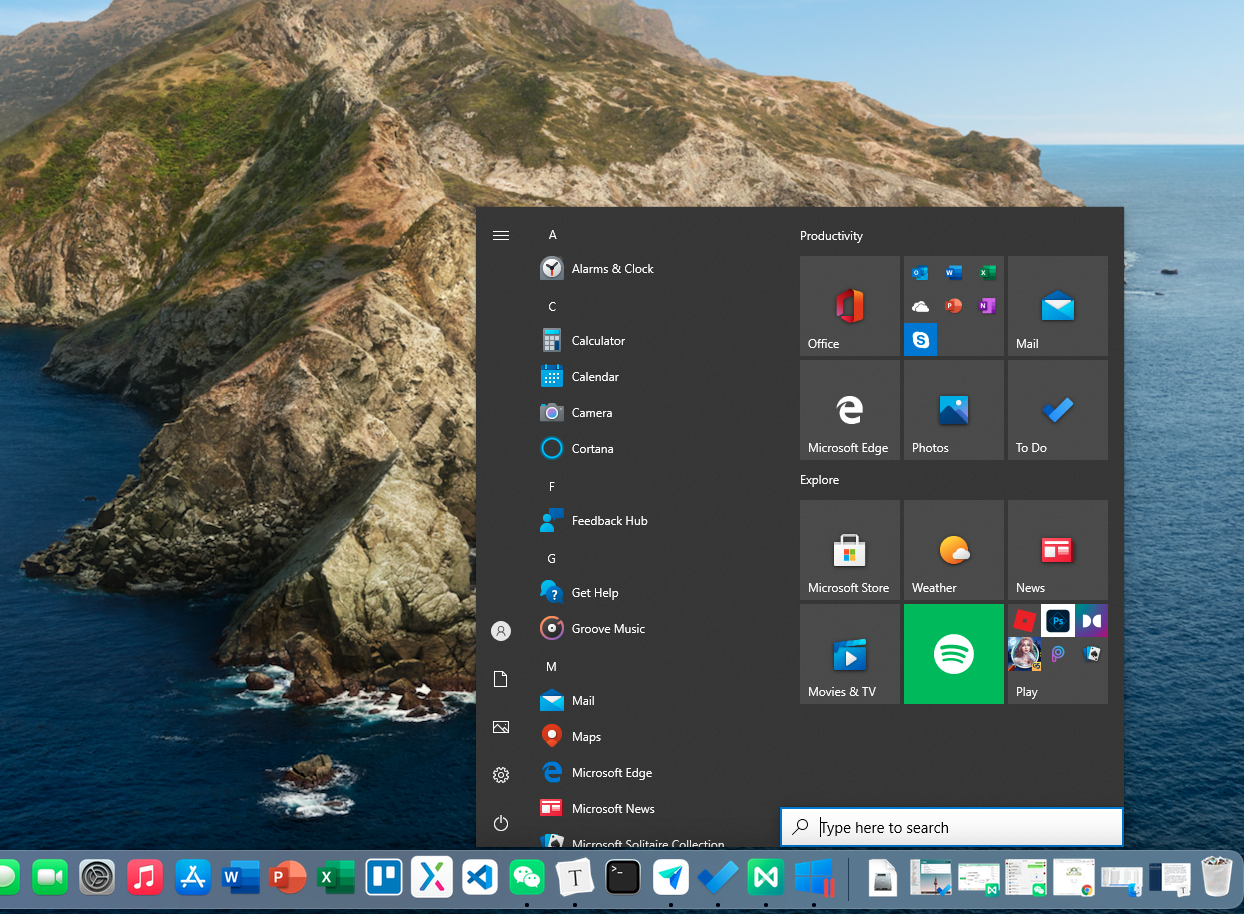Click the search input field

coord(950,827)
